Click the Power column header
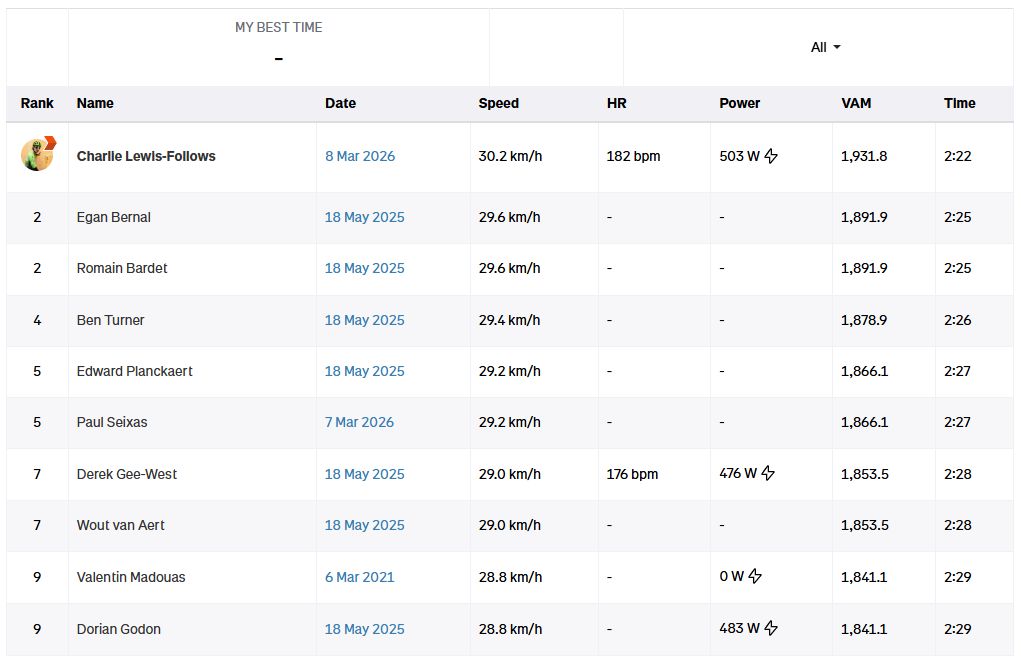The height and width of the screenshot is (662, 1021). coord(739,103)
